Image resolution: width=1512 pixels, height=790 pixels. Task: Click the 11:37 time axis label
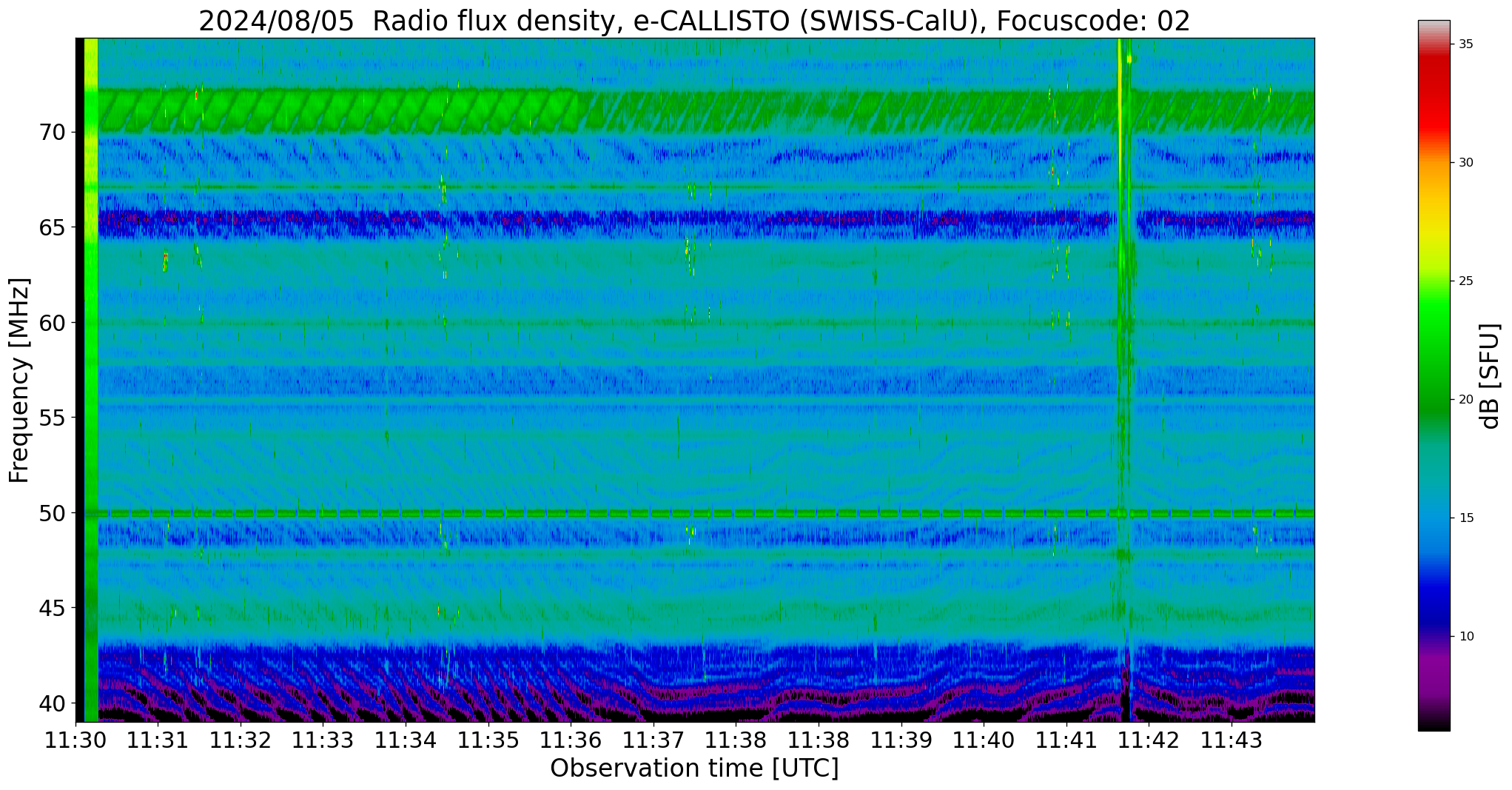coord(653,740)
